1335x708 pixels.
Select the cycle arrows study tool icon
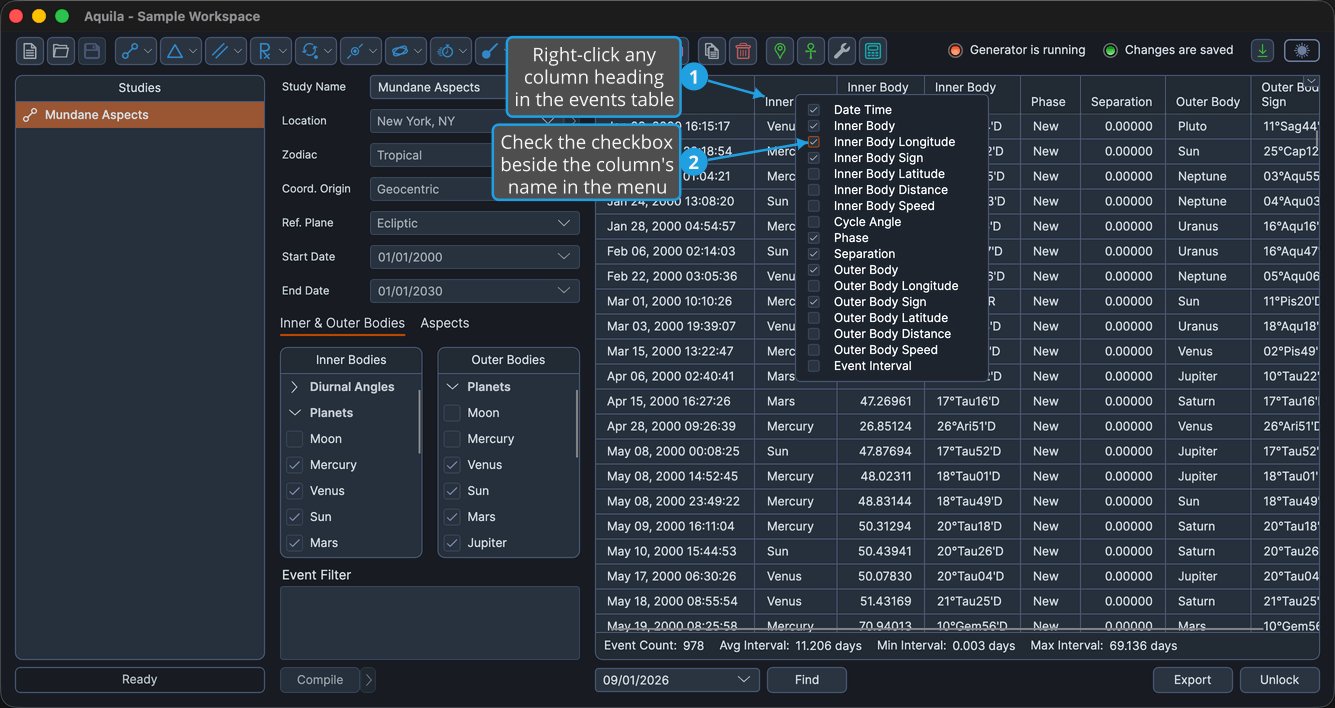(x=309, y=51)
